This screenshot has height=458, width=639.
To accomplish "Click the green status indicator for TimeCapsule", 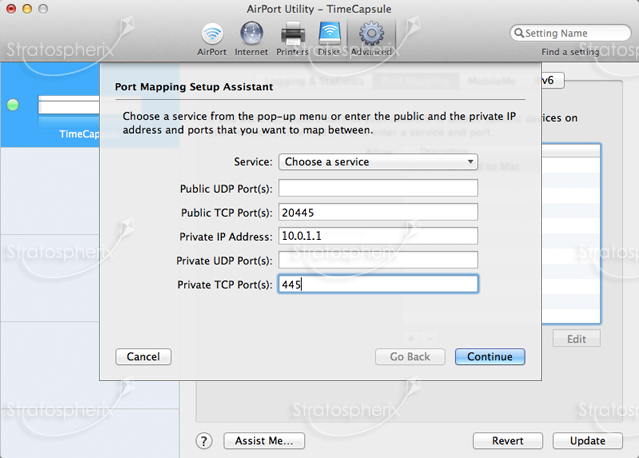I will click(x=13, y=105).
